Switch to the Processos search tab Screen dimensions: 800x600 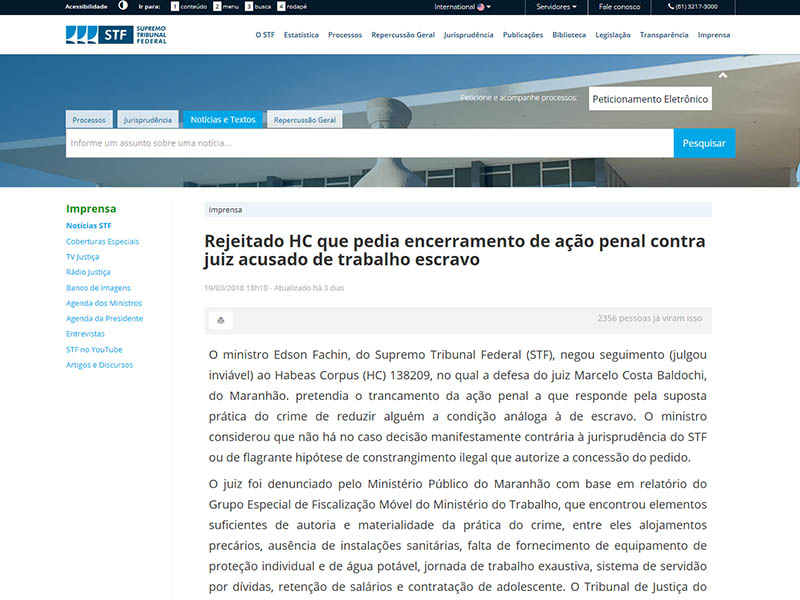89,119
